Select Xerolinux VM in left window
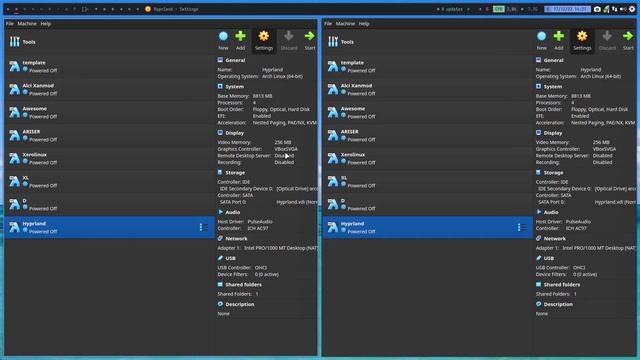 tap(109, 158)
